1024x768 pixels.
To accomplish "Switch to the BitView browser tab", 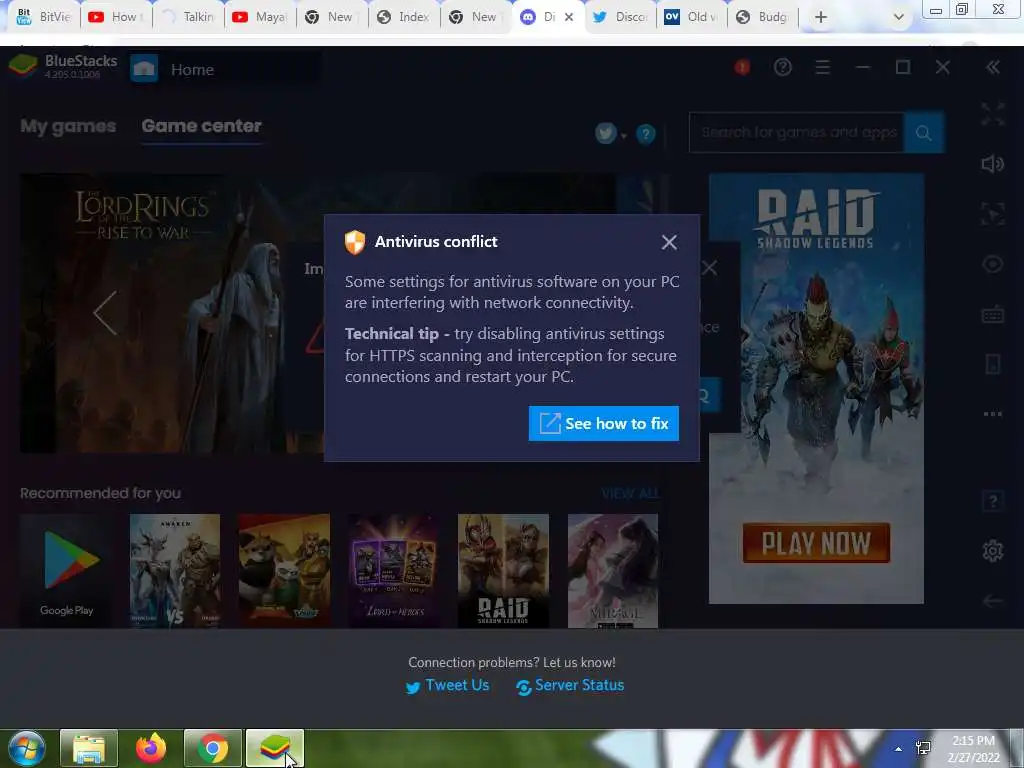I will [44, 17].
